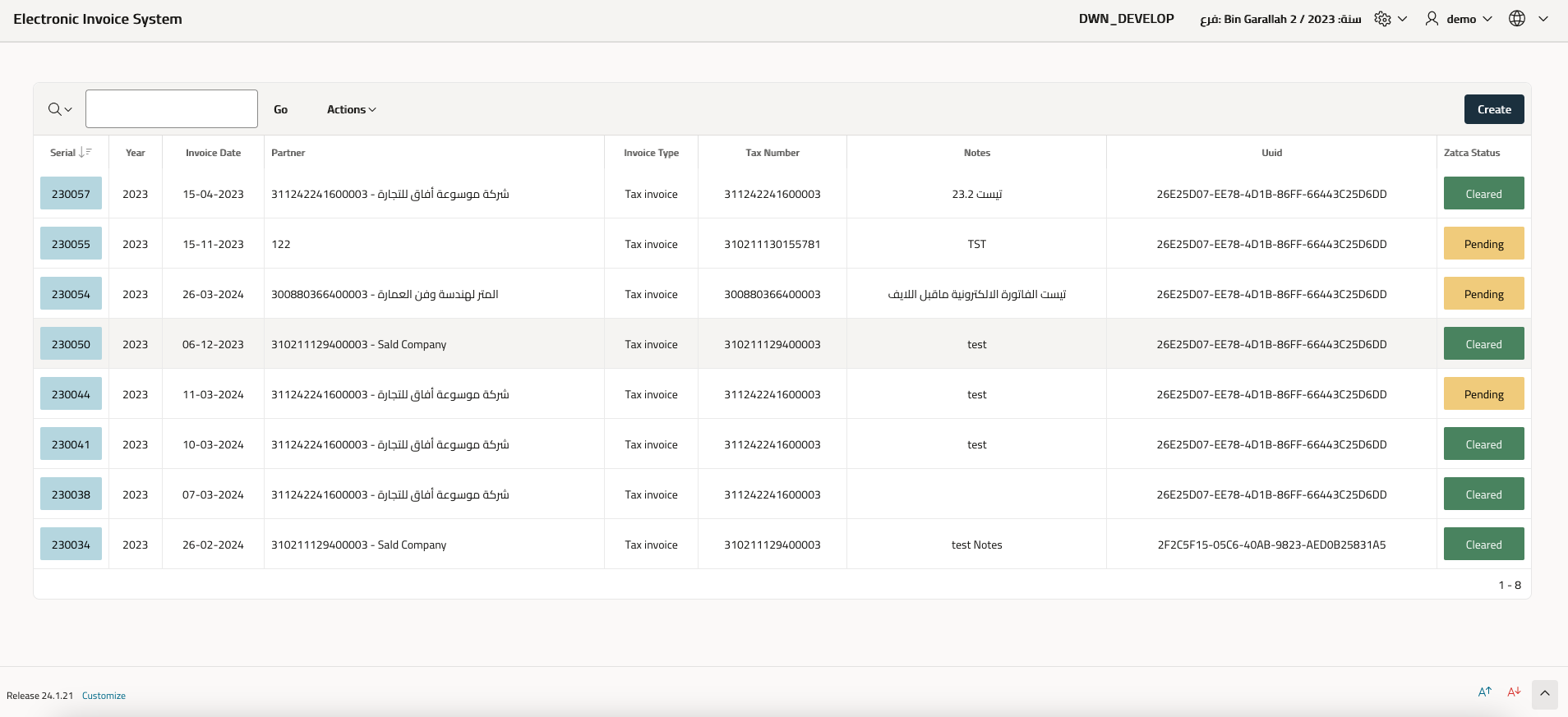Click Cleared status for invoice 230034
This screenshot has width=1568, height=717.
(x=1483, y=545)
